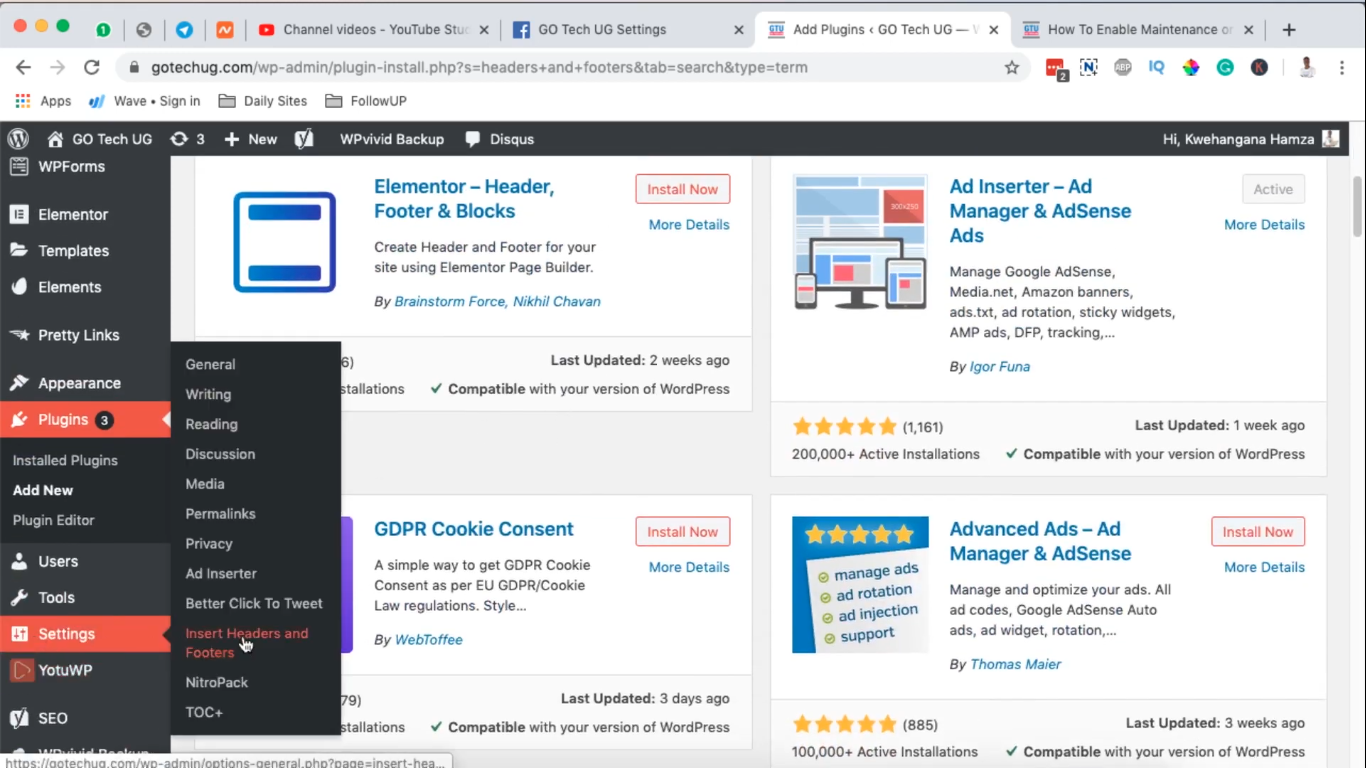
Task: Click the ABP adblock extension icon
Action: [1123, 68]
